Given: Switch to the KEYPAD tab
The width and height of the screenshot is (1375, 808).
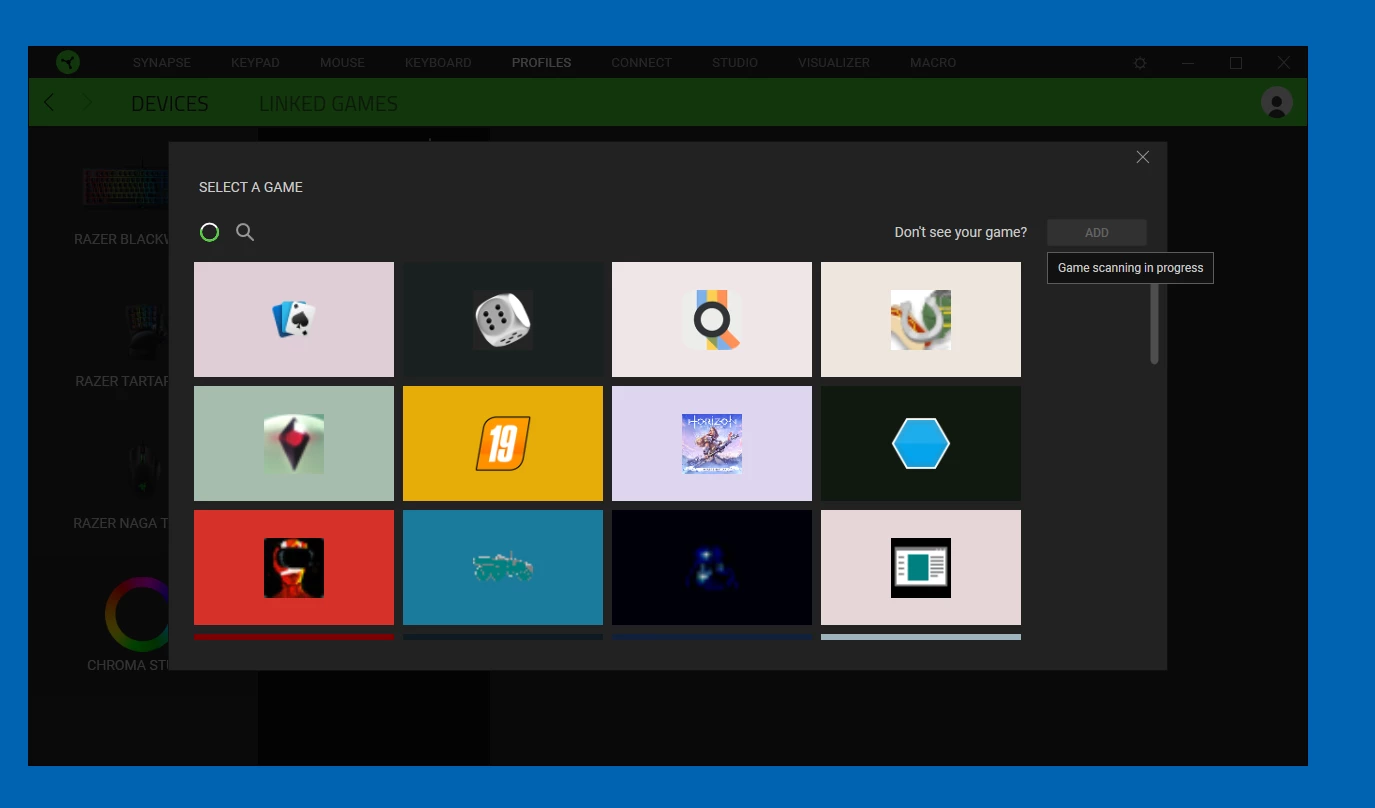Looking at the screenshot, I should coord(255,62).
